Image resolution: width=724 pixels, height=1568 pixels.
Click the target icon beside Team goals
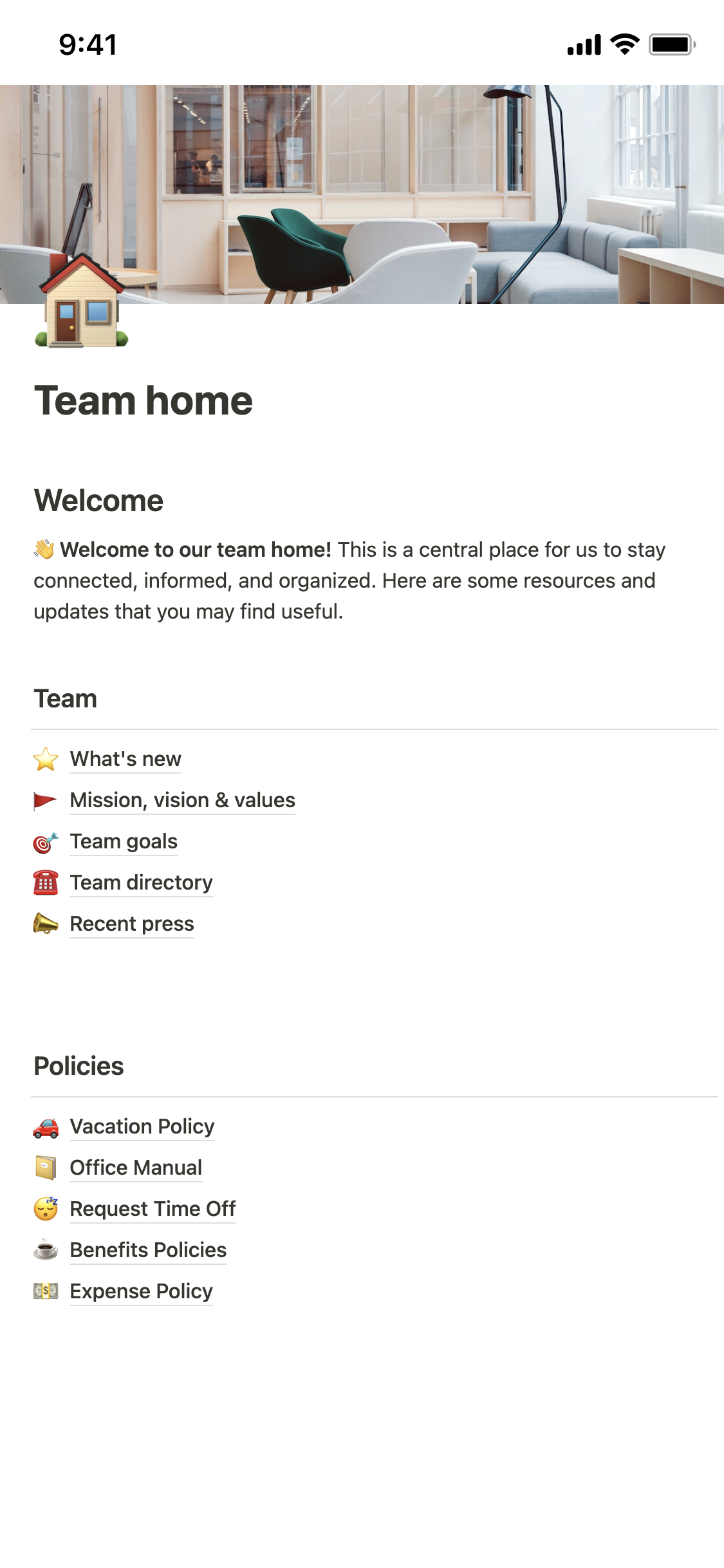(x=46, y=842)
